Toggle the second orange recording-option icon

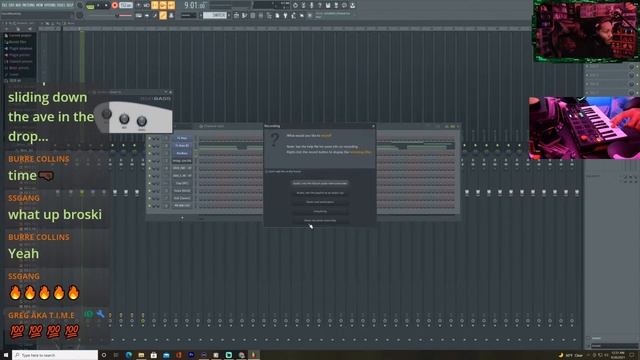[x=163, y=5]
